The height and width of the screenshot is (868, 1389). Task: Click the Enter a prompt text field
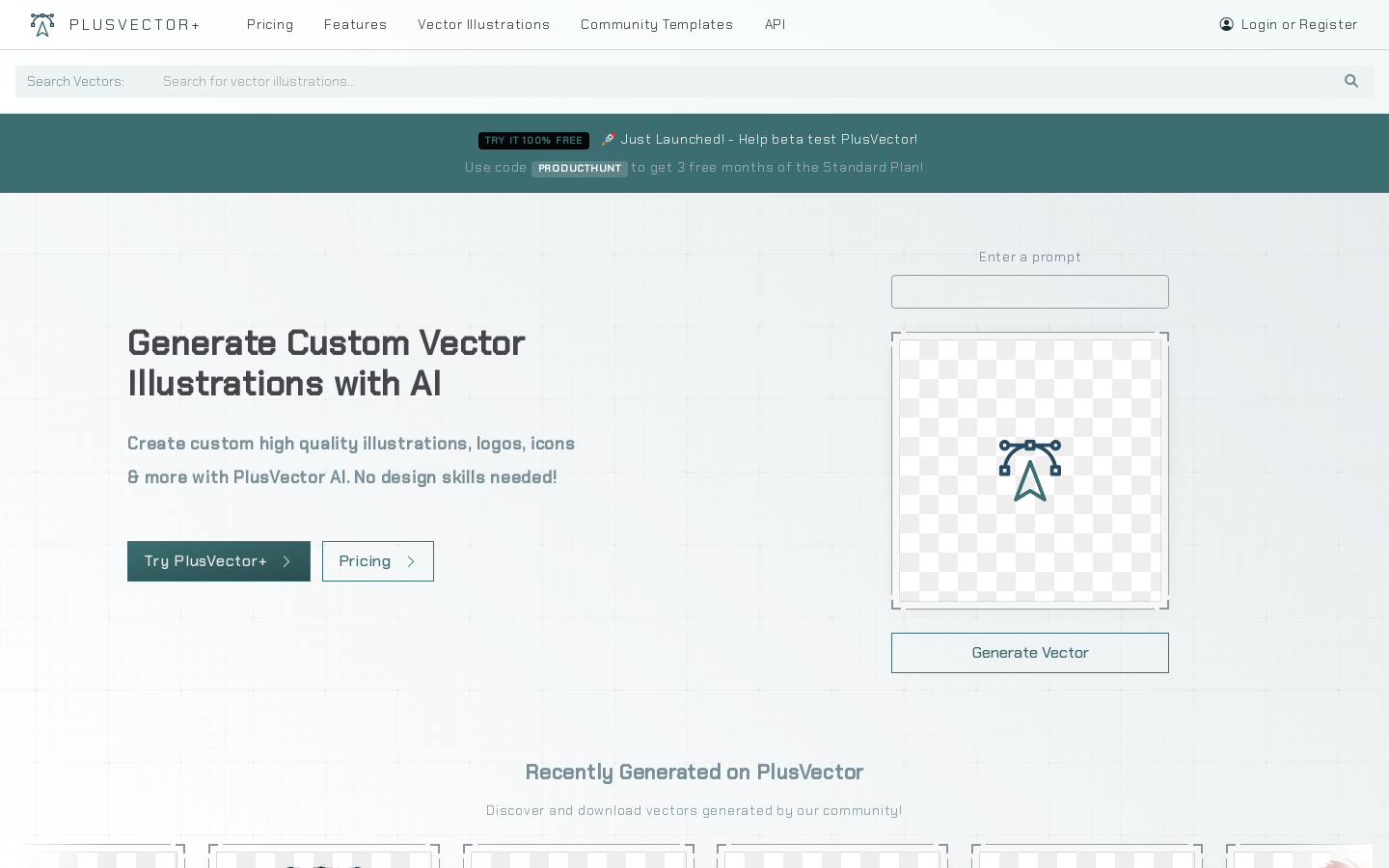[x=1030, y=291]
